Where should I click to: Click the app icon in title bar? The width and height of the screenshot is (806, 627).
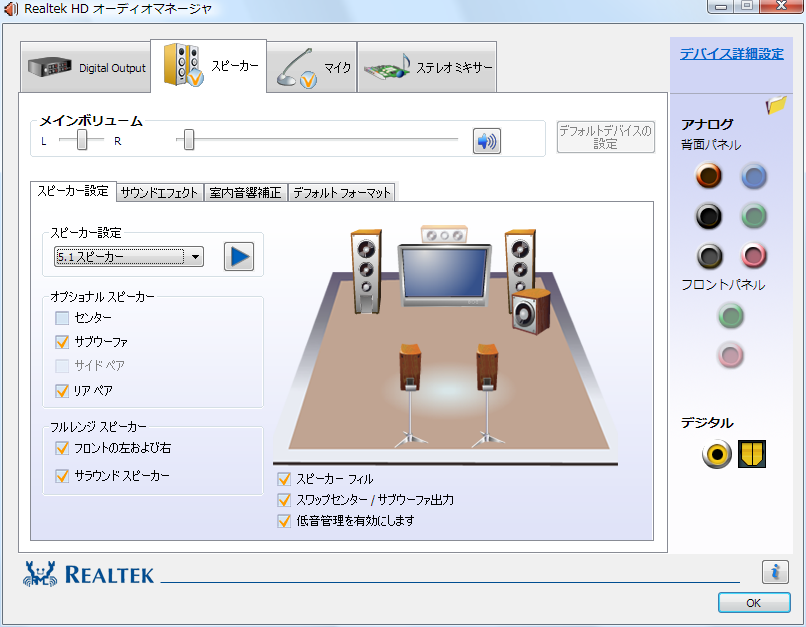11,9
